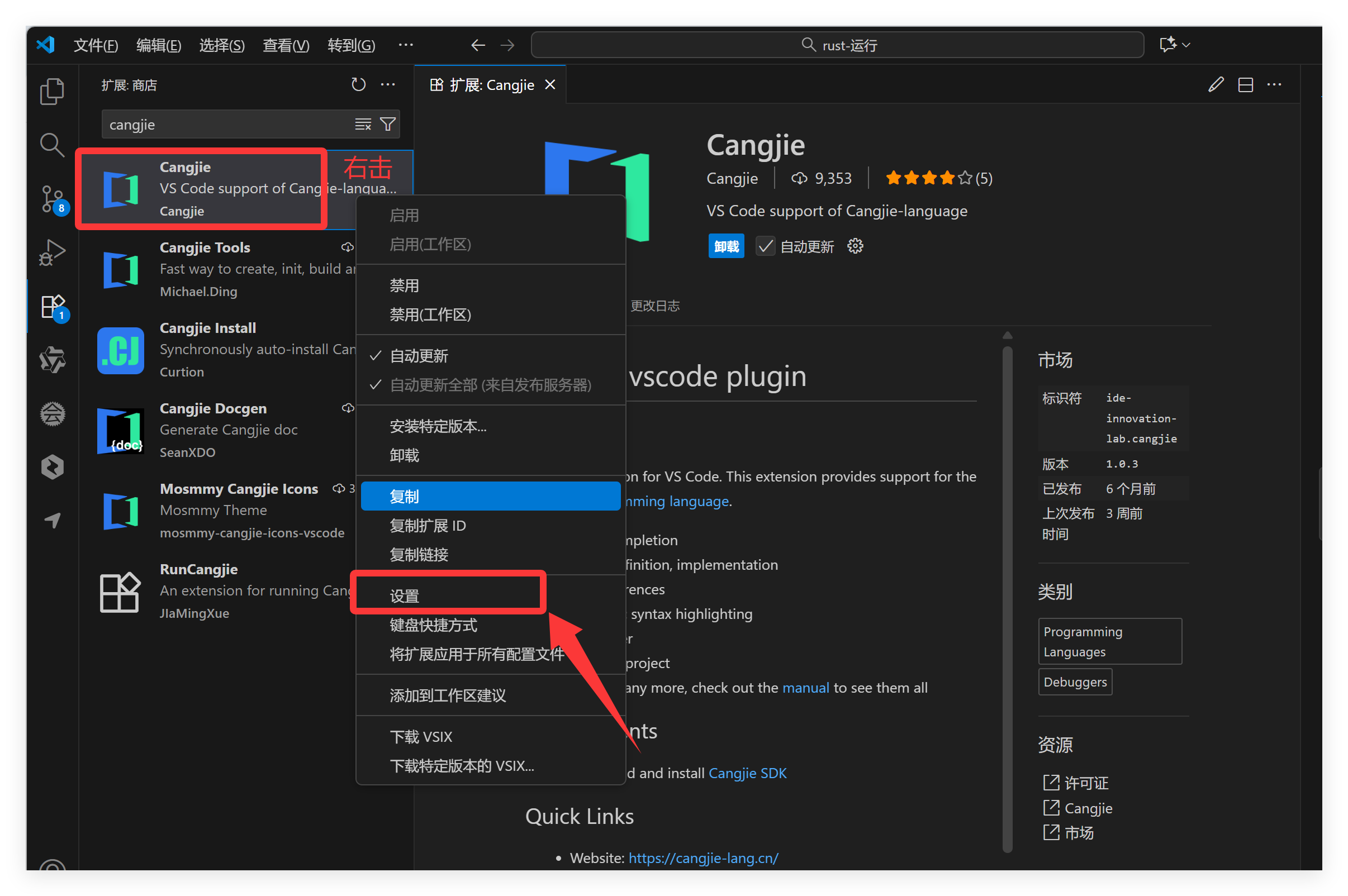Open the Cangjie extension gear settings

pyautogui.click(x=855, y=246)
